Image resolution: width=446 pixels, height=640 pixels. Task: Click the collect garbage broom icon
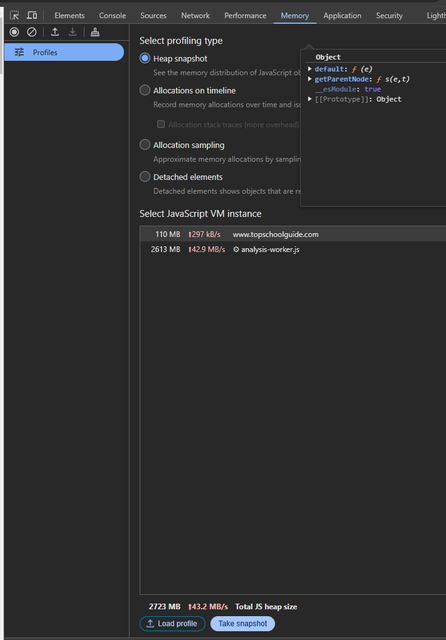pyautogui.click(x=95, y=32)
